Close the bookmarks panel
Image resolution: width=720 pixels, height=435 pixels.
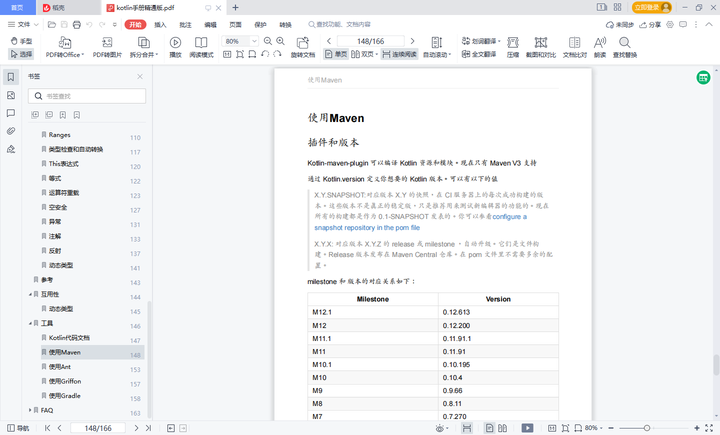[140, 77]
